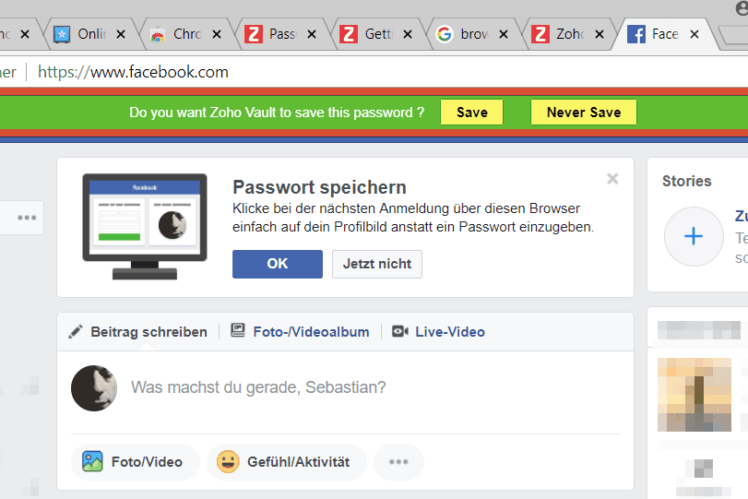Image resolution: width=748 pixels, height=499 pixels.
Task: Open the profile picture in composer
Action: click(x=94, y=388)
